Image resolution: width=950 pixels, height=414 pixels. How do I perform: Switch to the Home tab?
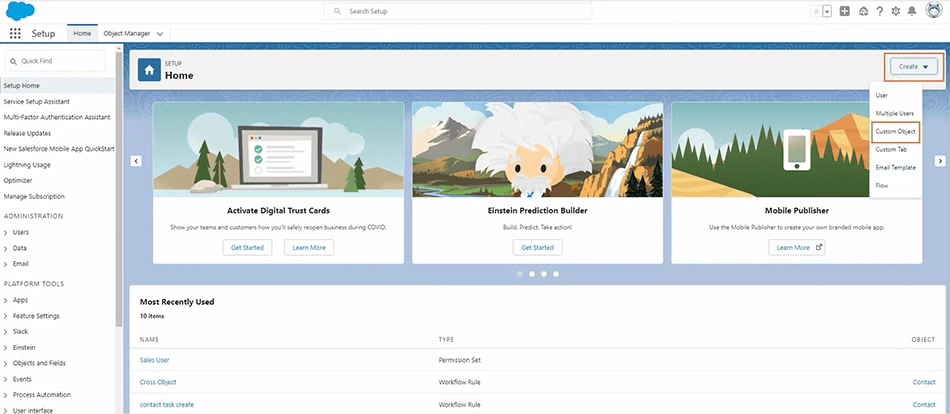pos(82,33)
